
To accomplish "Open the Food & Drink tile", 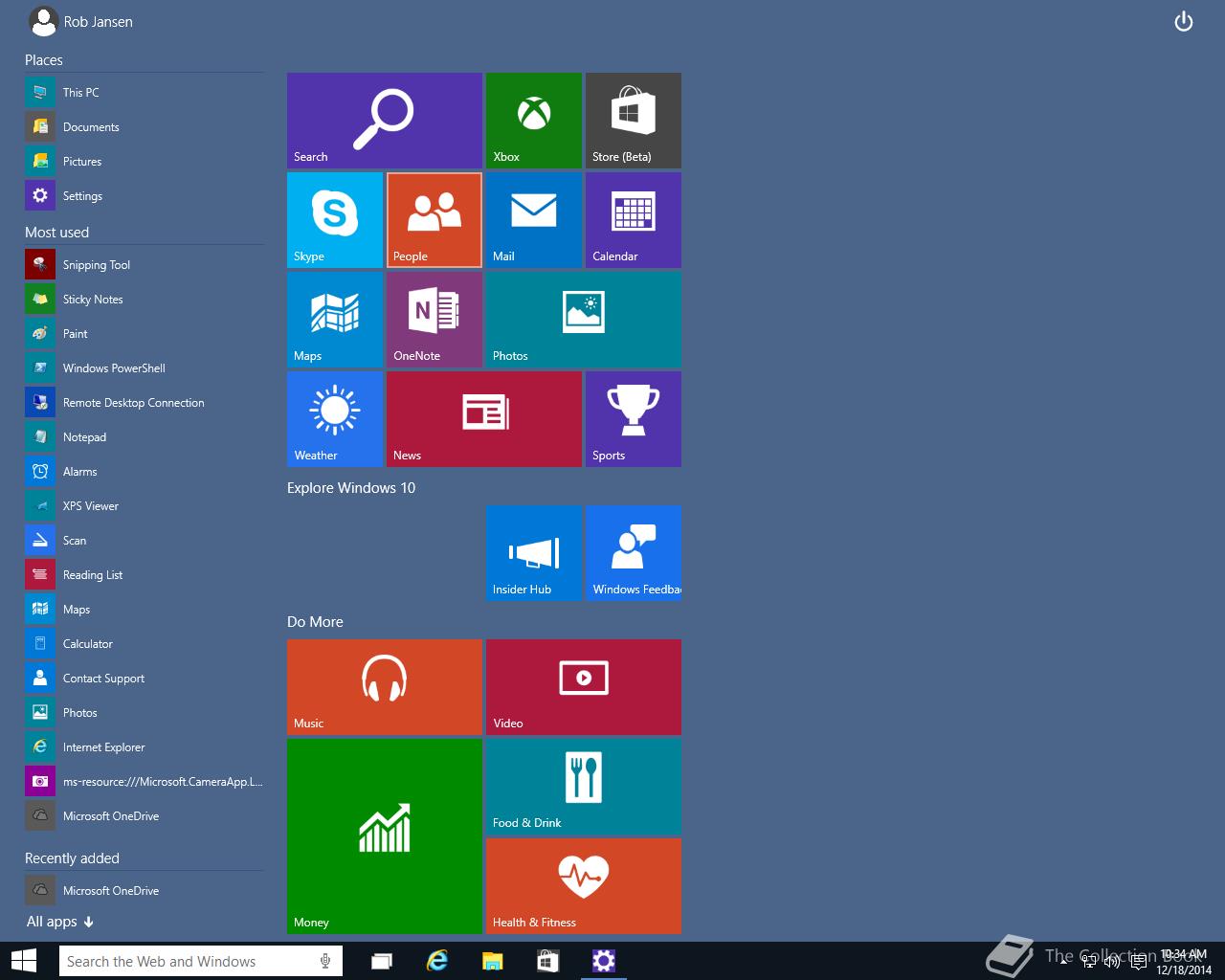I will pos(584,787).
